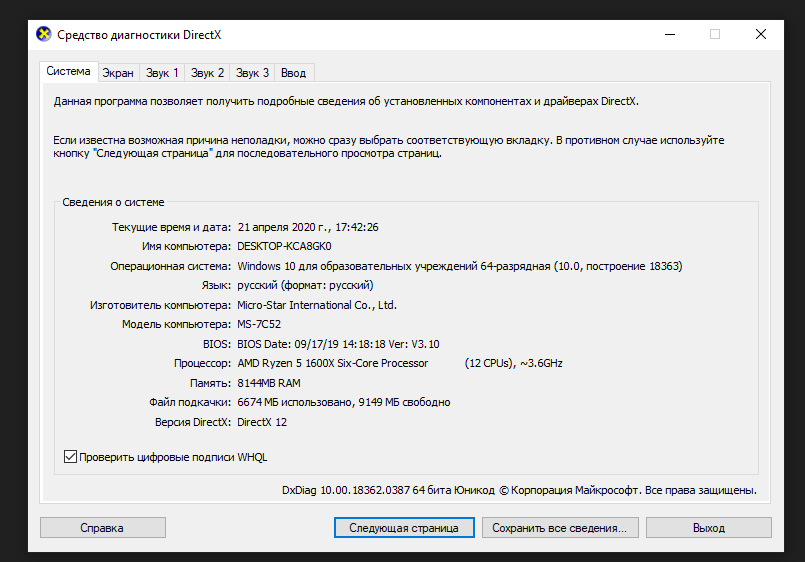Open the Звук 2 tab
This screenshot has width=805, height=562.
(x=207, y=73)
